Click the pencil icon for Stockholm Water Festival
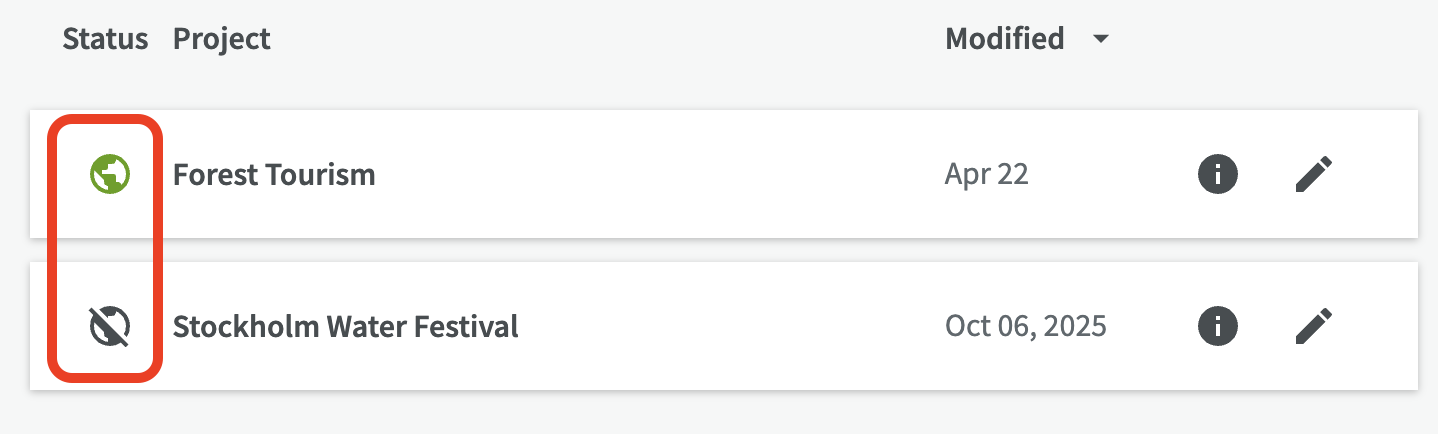This screenshot has height=434, width=1438. tap(1314, 326)
